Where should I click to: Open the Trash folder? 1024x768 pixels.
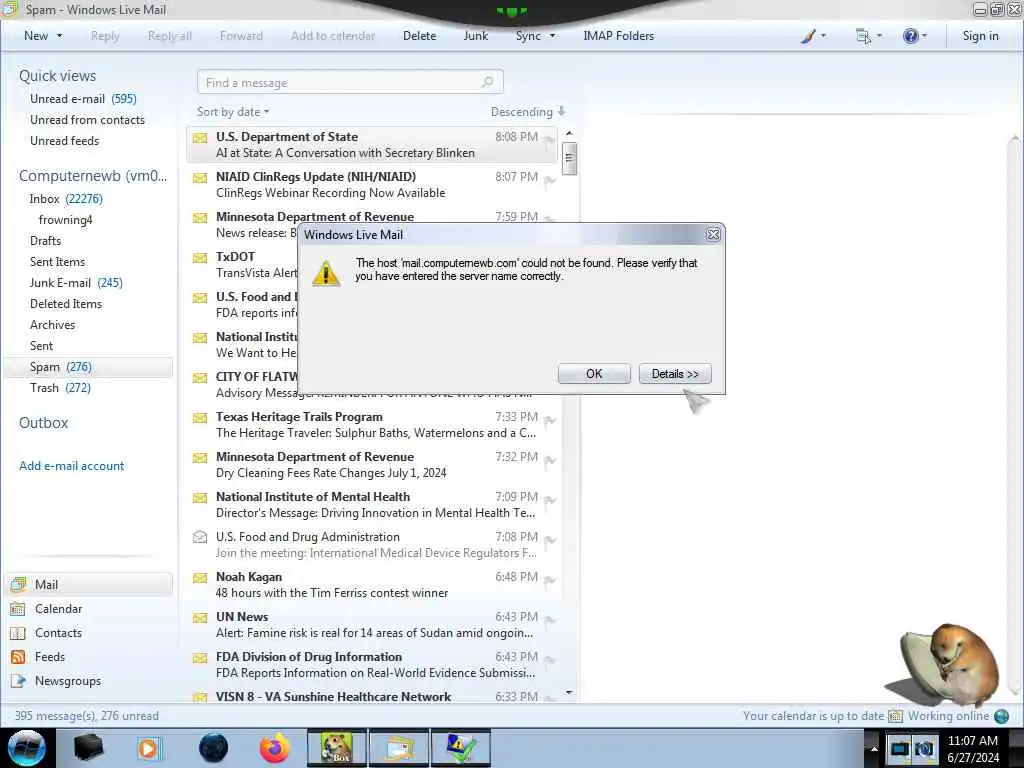pos(60,387)
